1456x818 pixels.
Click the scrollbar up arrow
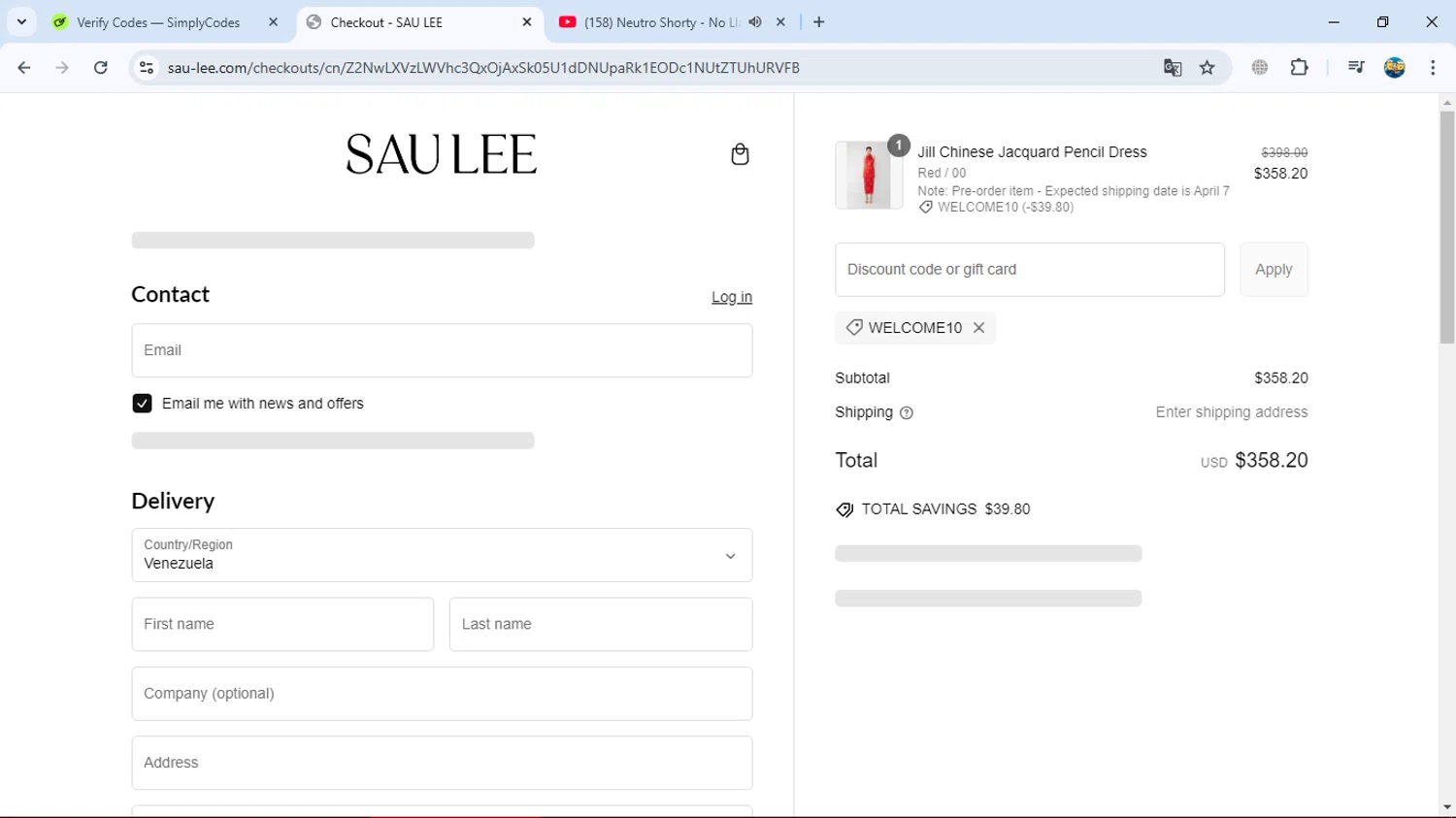pos(1447,102)
